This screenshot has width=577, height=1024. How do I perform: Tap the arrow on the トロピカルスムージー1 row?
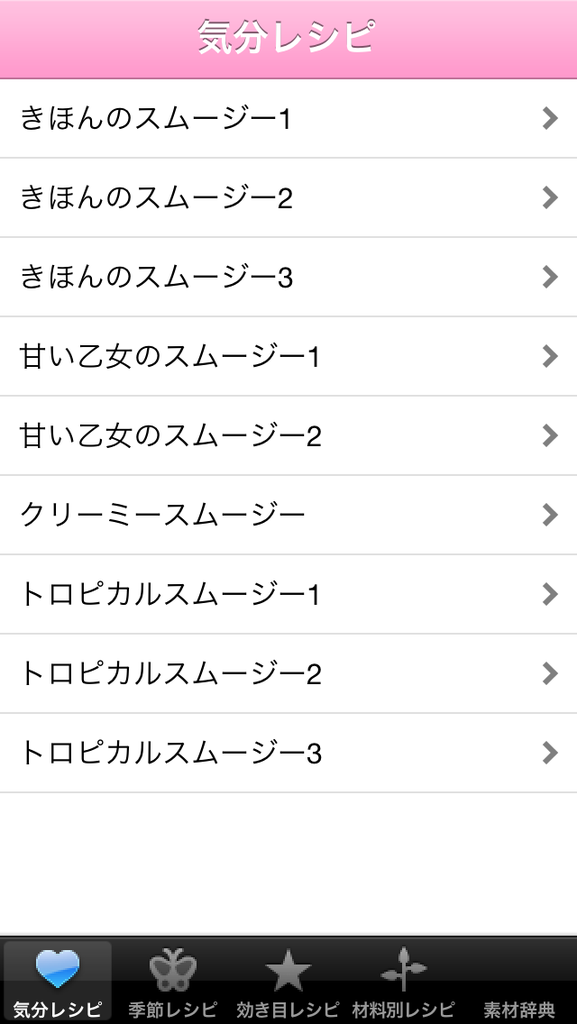[x=550, y=594]
